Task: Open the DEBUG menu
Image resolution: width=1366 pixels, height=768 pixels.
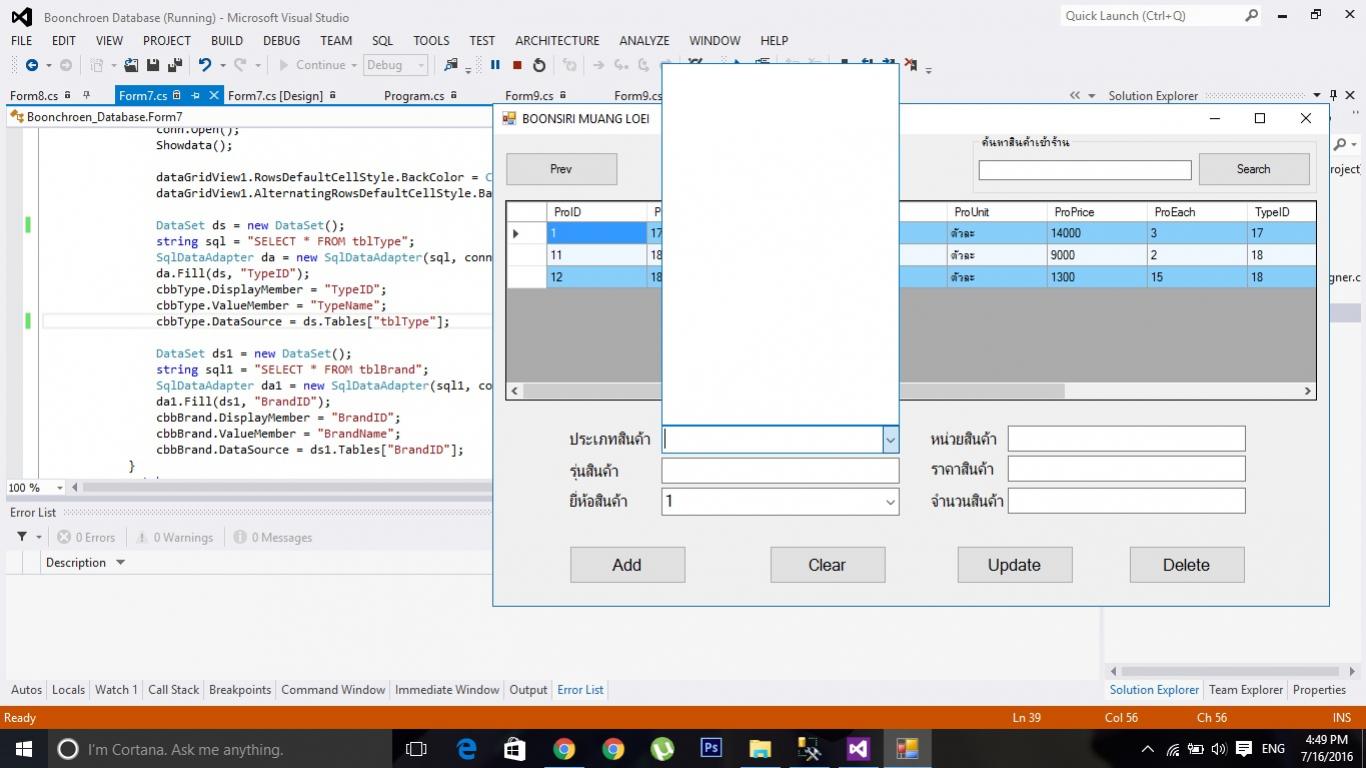Action: (281, 40)
